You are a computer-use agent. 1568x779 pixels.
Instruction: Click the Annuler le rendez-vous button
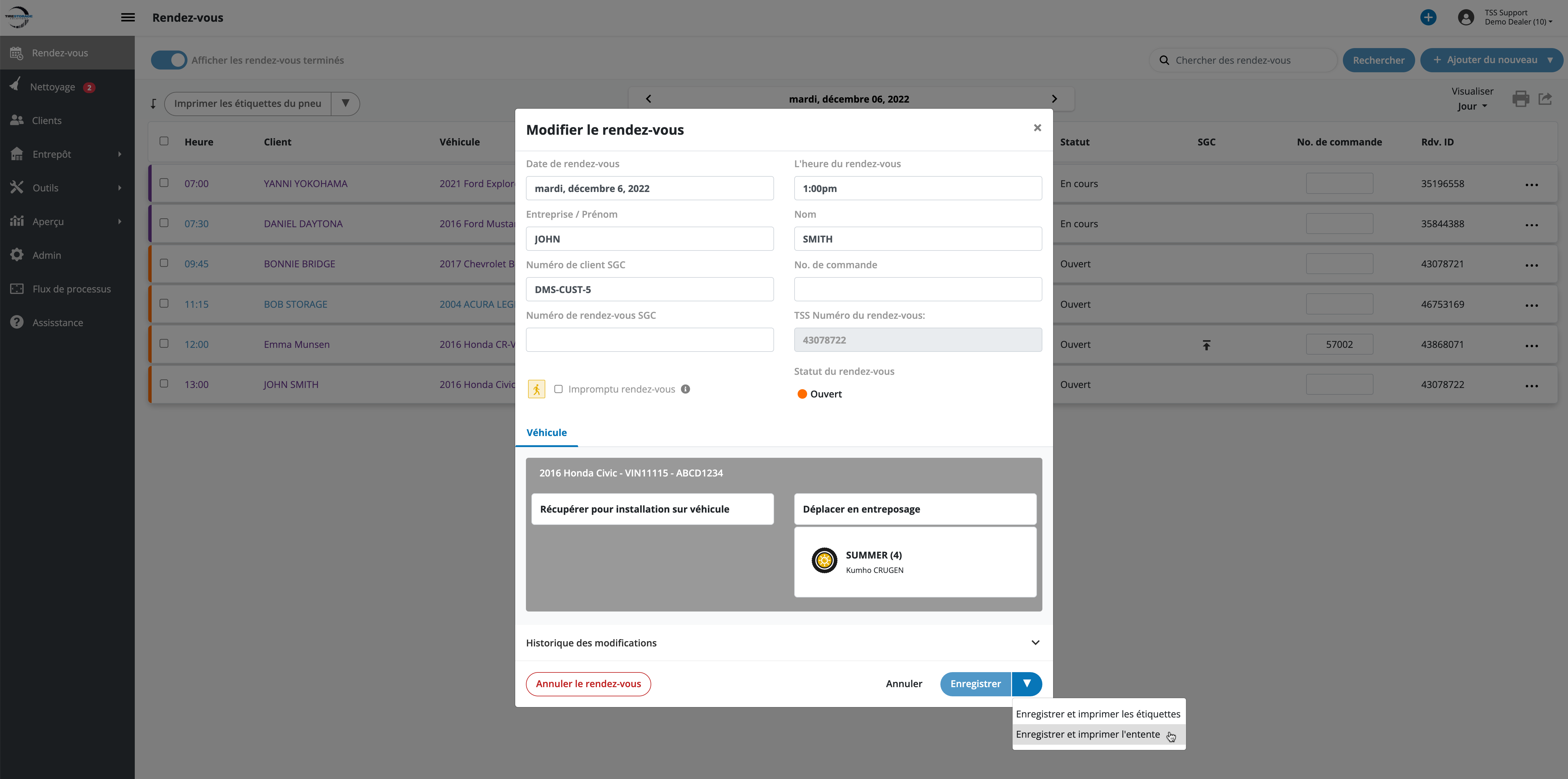588,684
